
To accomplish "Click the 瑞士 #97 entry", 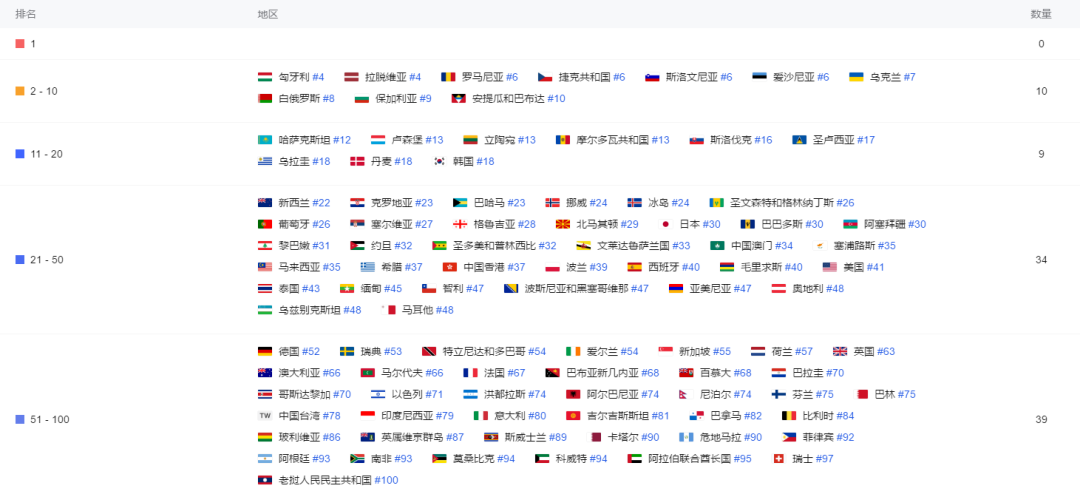I will point(803,458).
